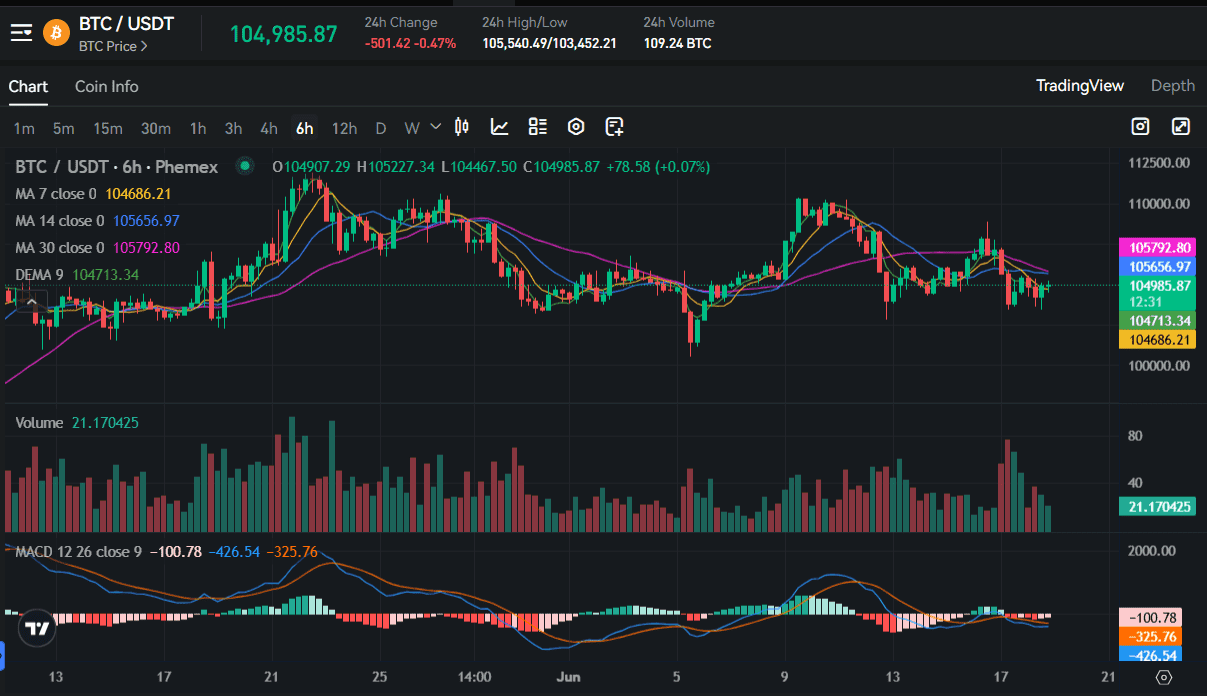The height and width of the screenshot is (696, 1207).
Task: Open the hamburger menu beside the BTC logo
Action: [20, 31]
